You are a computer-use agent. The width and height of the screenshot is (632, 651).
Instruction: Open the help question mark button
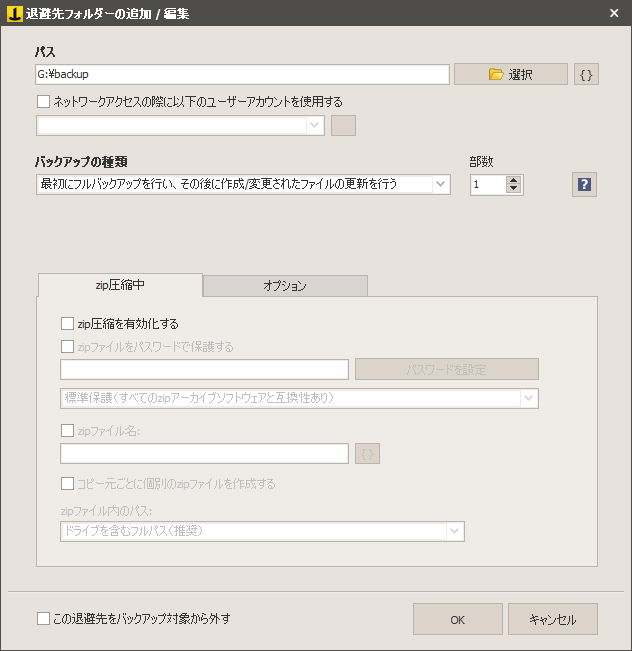tap(584, 184)
